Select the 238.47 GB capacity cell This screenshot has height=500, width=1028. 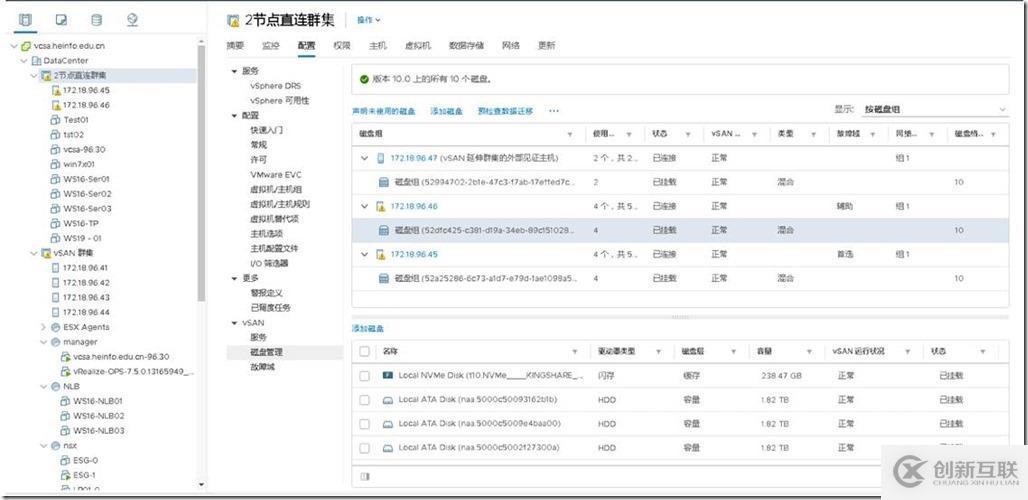(781, 376)
